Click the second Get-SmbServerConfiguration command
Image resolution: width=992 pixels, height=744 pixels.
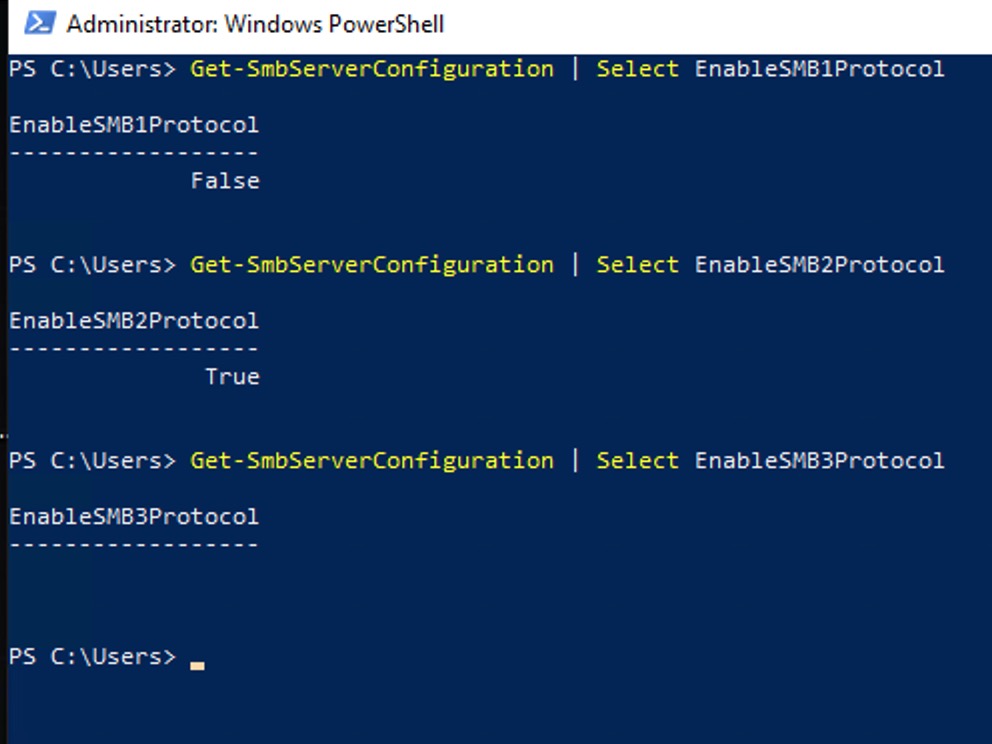371,265
